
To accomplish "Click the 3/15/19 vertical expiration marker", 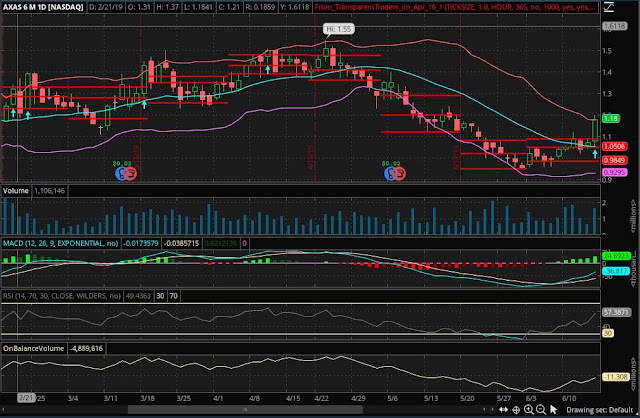I will click(137, 157).
